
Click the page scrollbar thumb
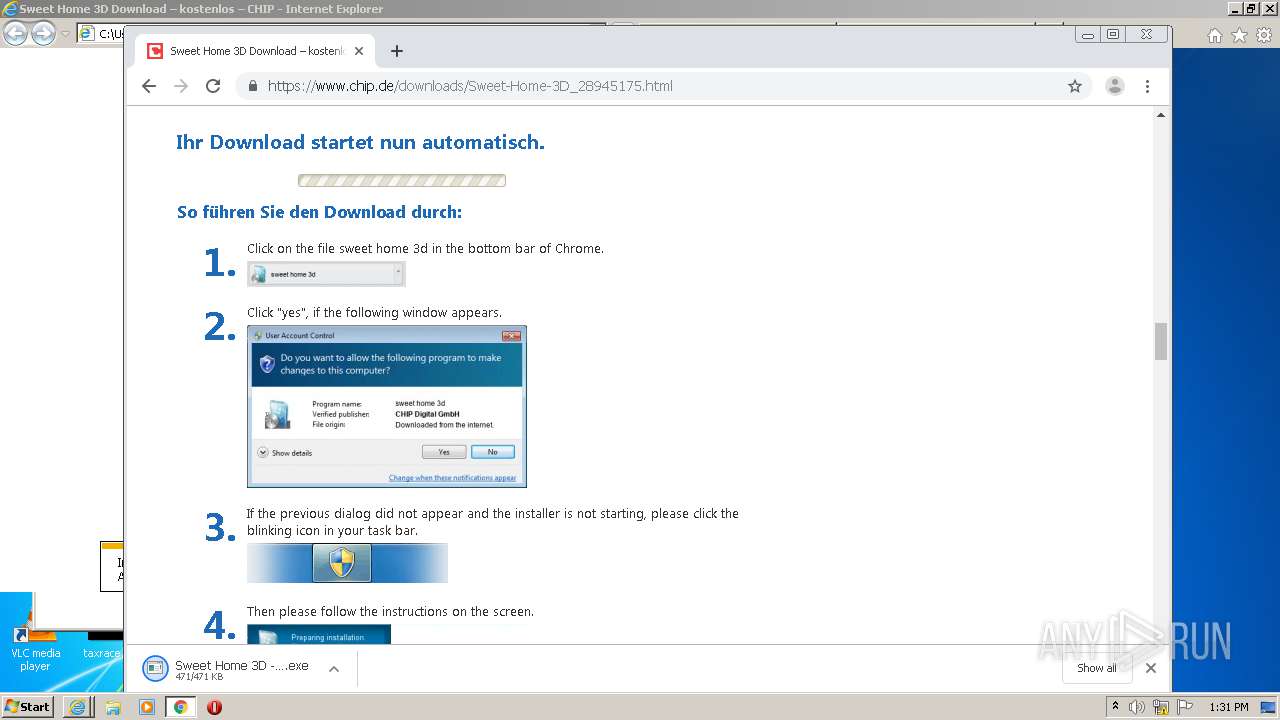pos(1161,341)
